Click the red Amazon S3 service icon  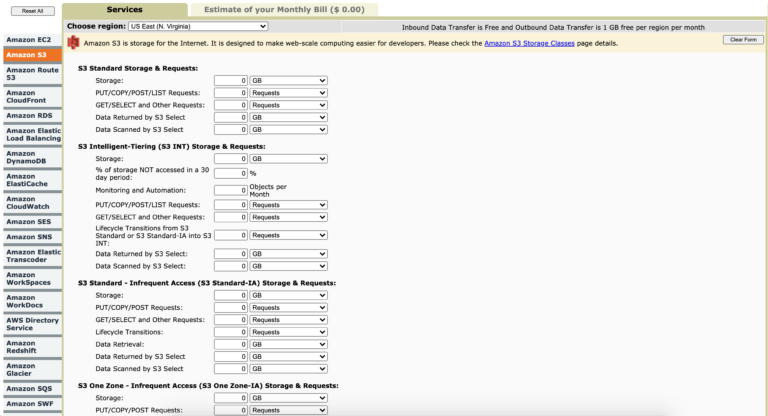click(73, 43)
